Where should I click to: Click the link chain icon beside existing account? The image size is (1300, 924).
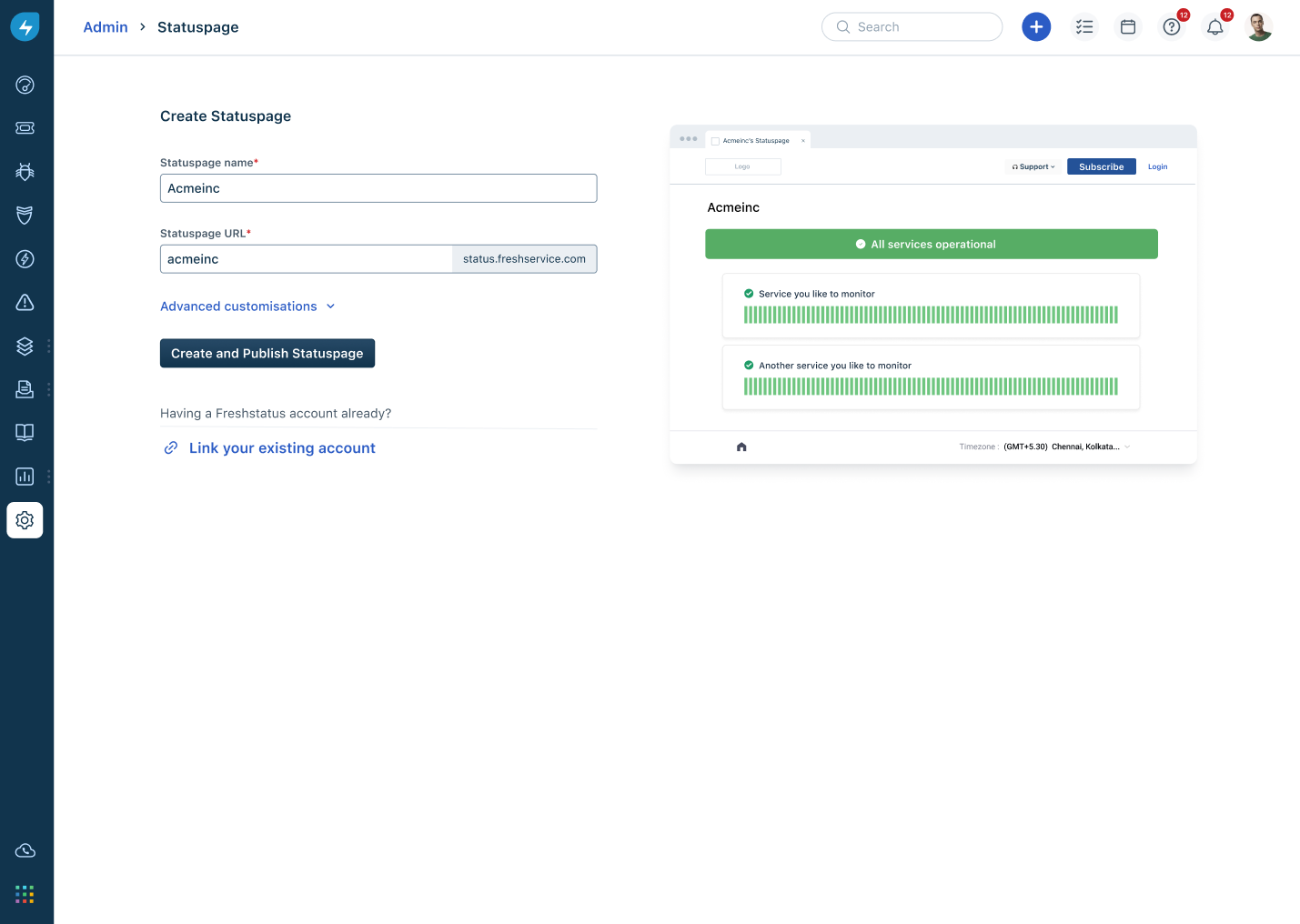170,447
